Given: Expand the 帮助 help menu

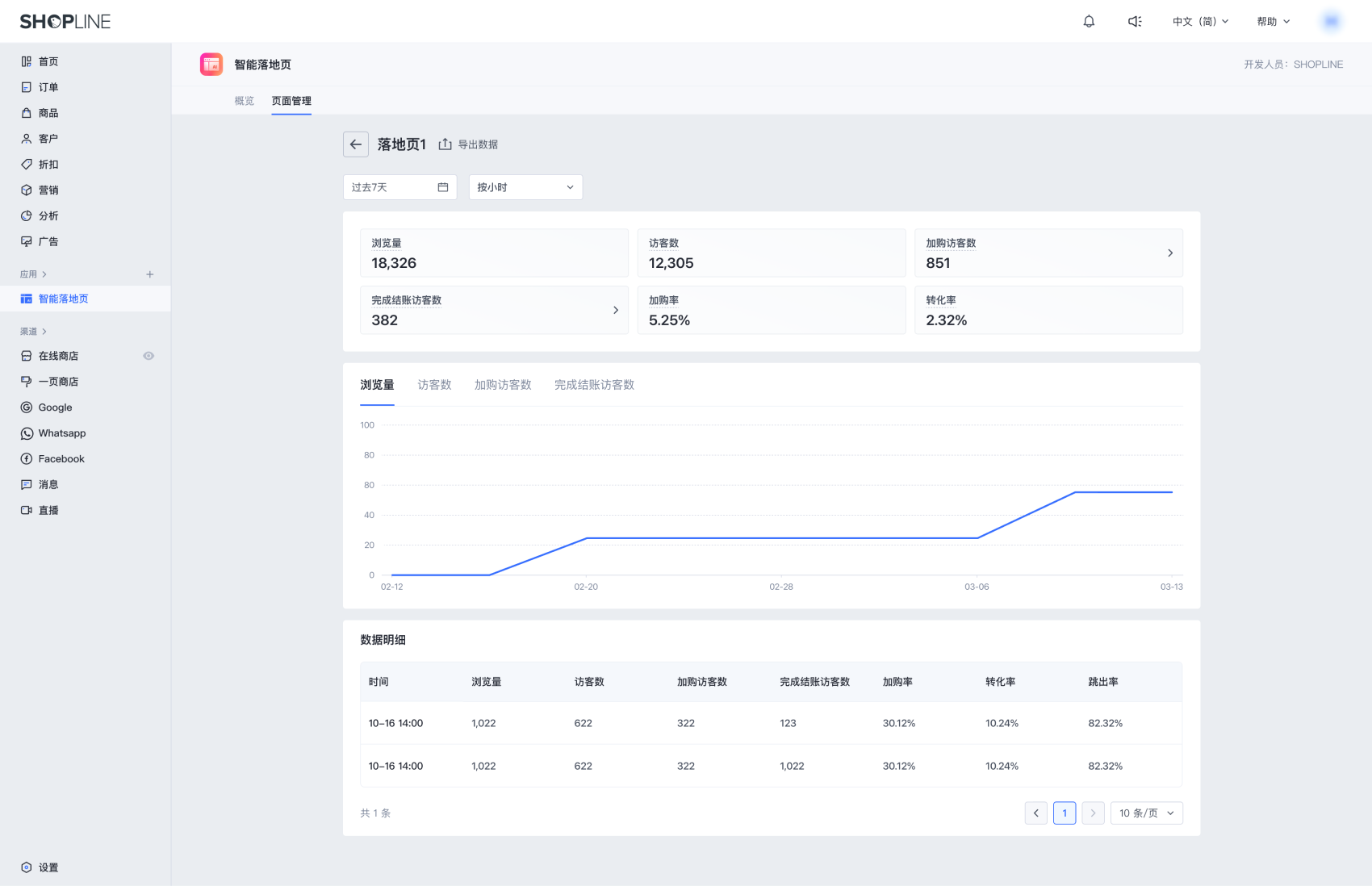Looking at the screenshot, I should (x=1273, y=22).
